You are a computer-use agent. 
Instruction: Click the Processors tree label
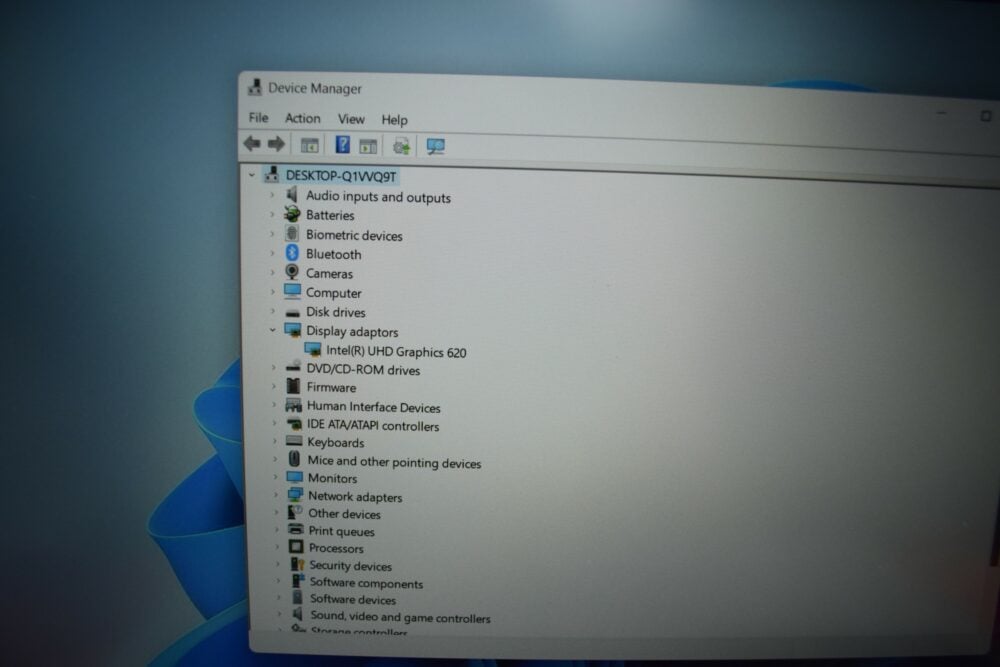click(x=336, y=548)
